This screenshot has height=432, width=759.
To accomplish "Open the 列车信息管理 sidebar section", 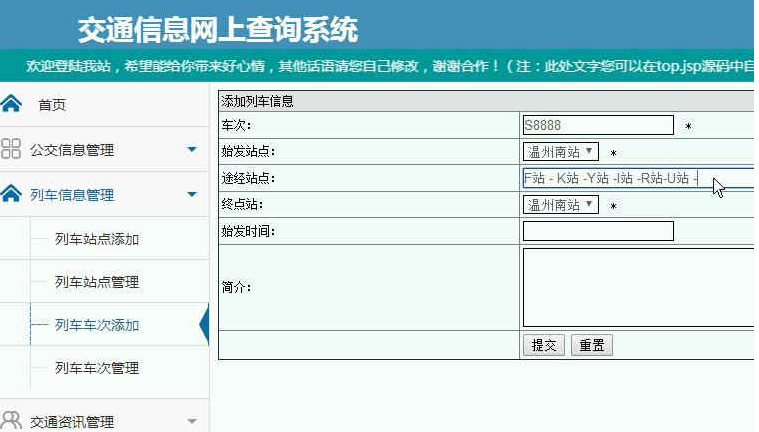I will 72,195.
